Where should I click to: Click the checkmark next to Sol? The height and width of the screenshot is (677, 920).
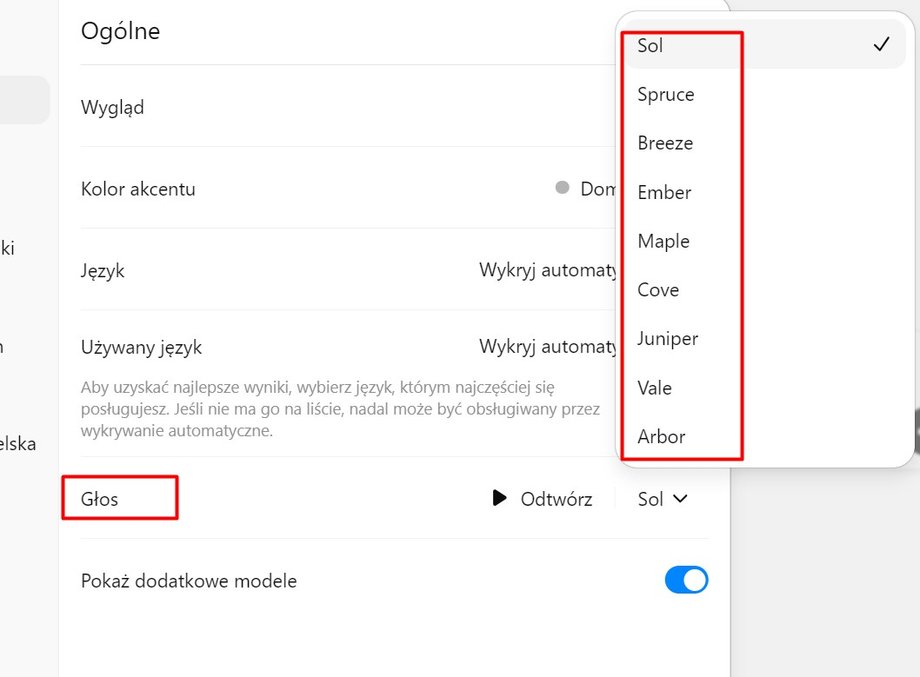(x=881, y=45)
